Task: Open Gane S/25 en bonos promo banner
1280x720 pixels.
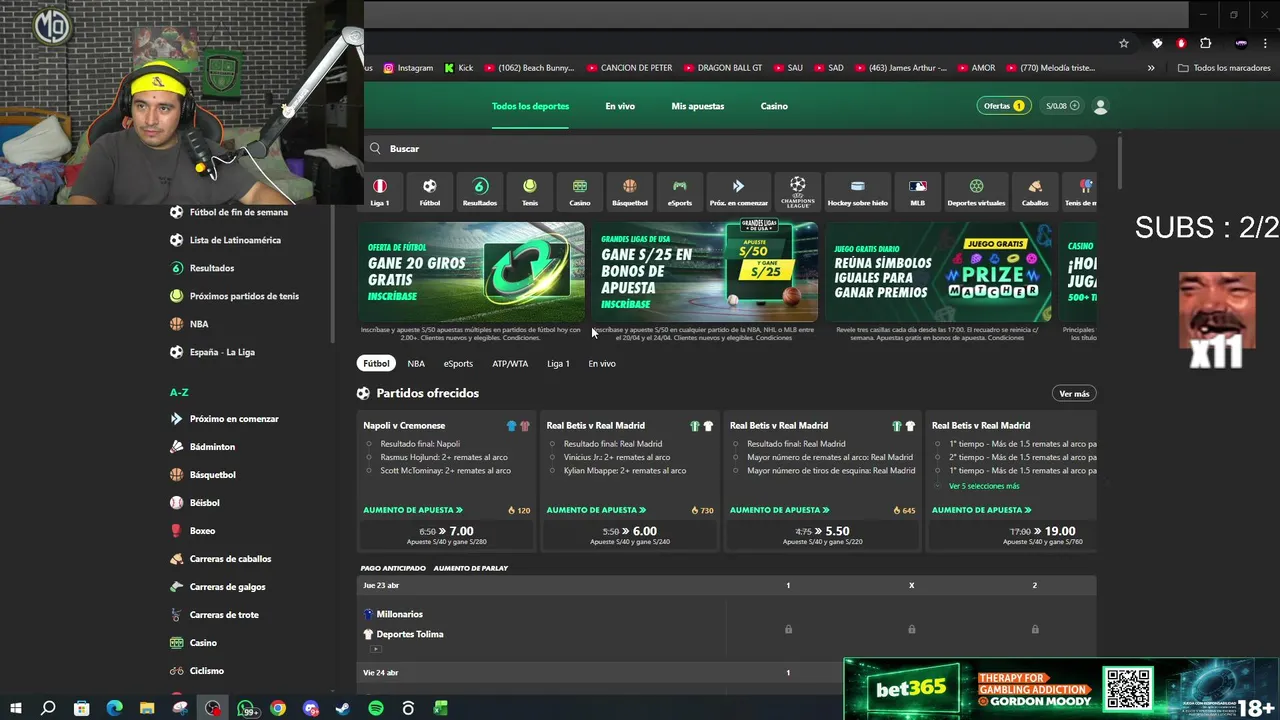Action: tap(704, 271)
